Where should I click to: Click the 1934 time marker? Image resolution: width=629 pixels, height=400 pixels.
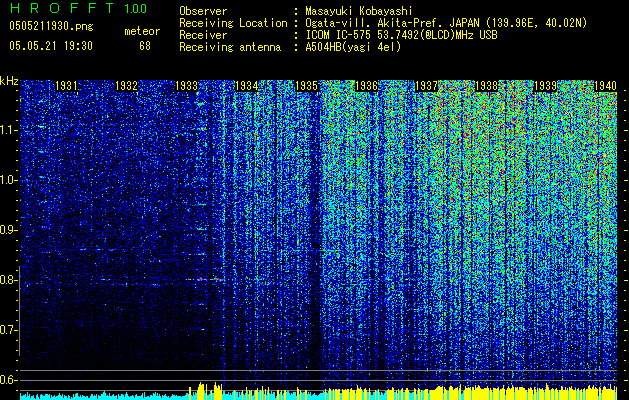click(x=246, y=86)
